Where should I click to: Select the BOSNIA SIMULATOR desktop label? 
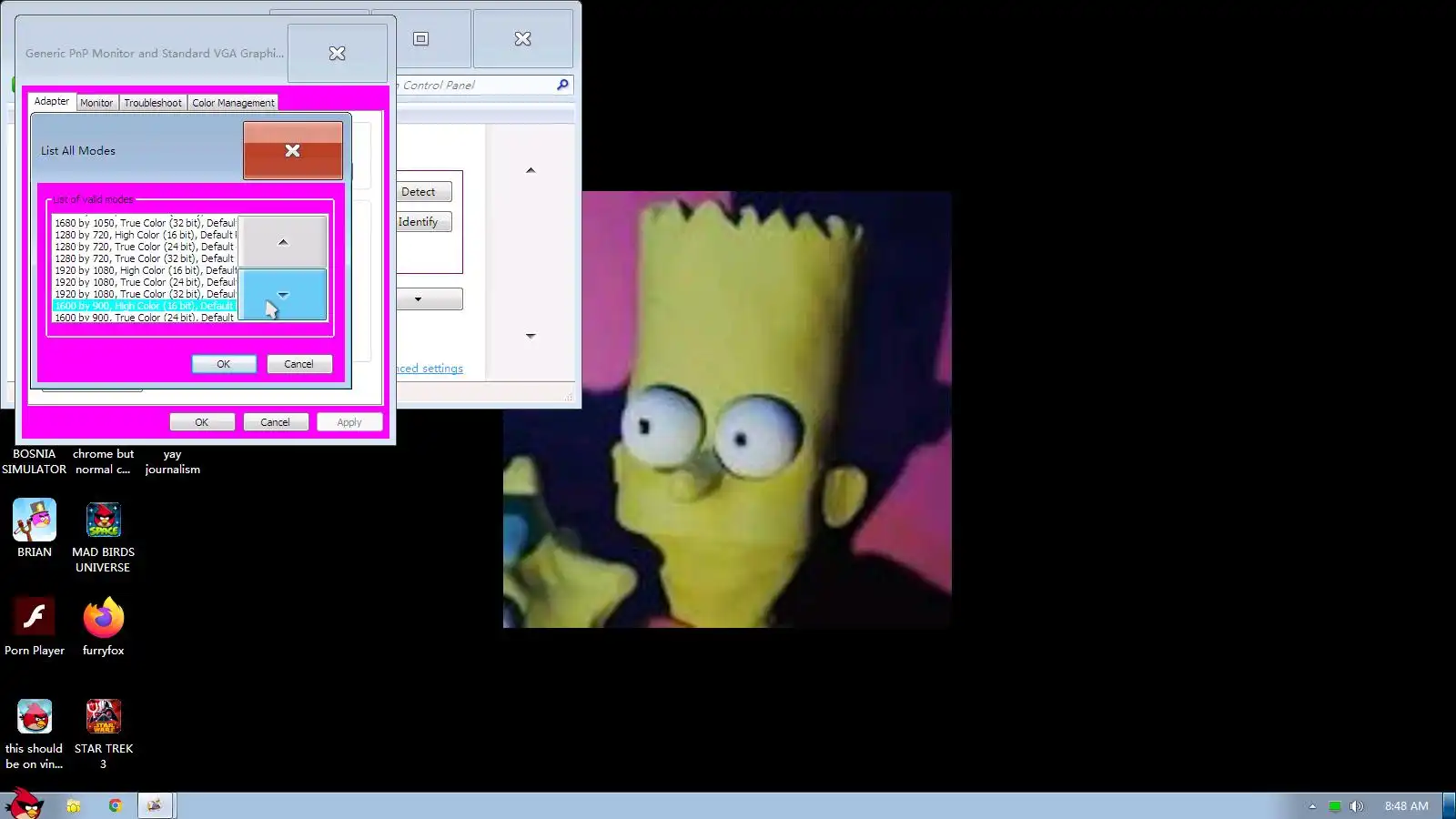coord(34,461)
